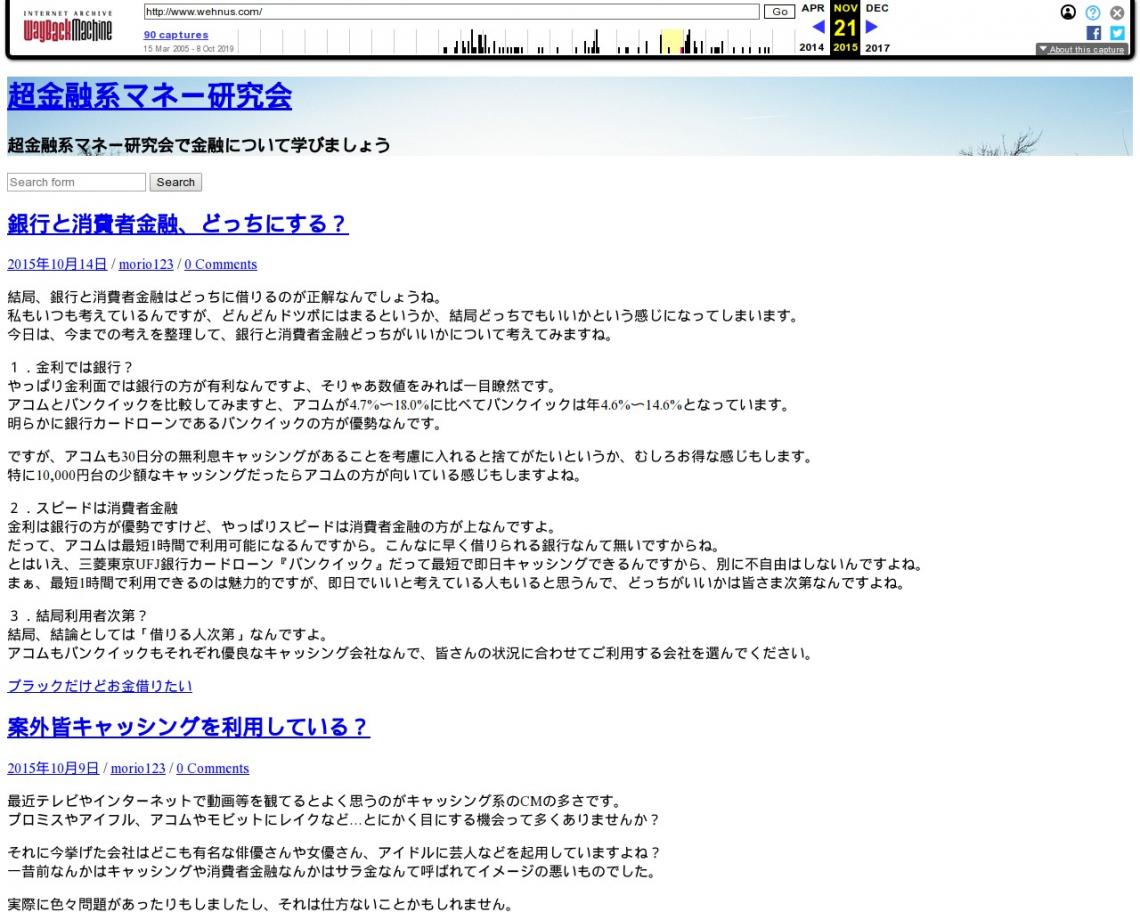Image resolution: width=1140 pixels, height=912 pixels.
Task: Open the Wayback user account icon
Action: 1068,12
